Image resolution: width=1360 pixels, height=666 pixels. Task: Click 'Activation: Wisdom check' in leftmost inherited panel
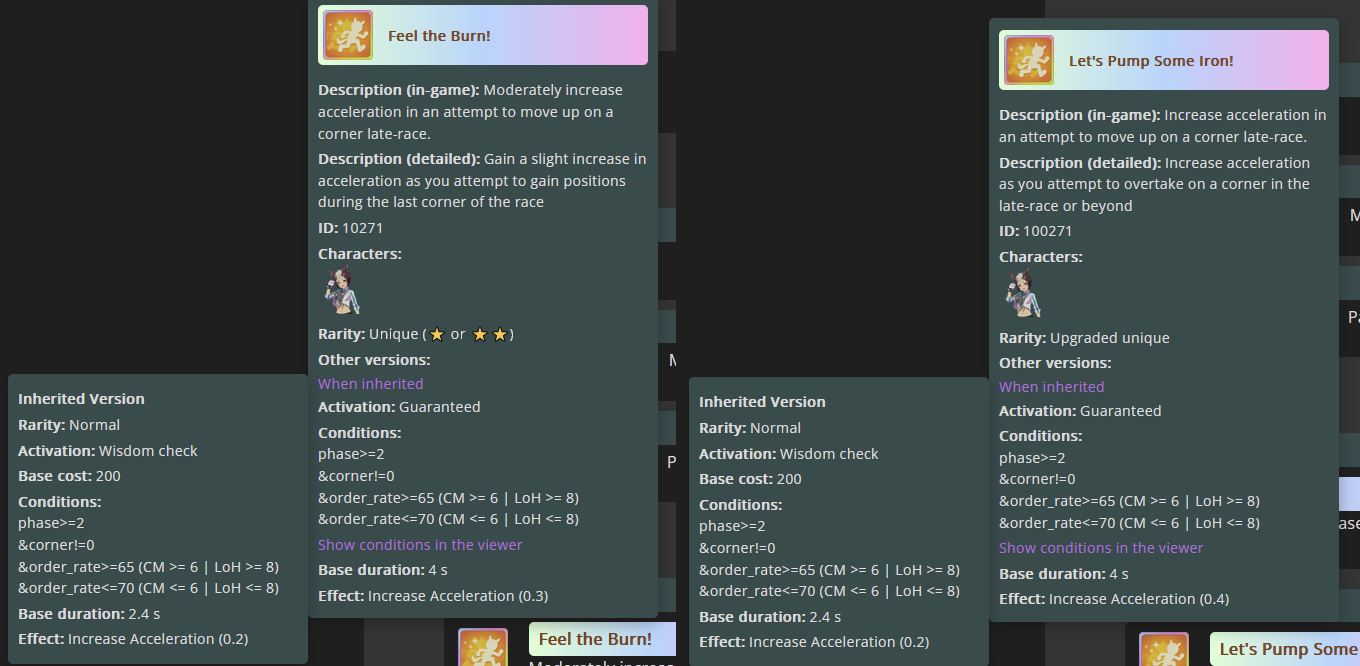point(108,451)
